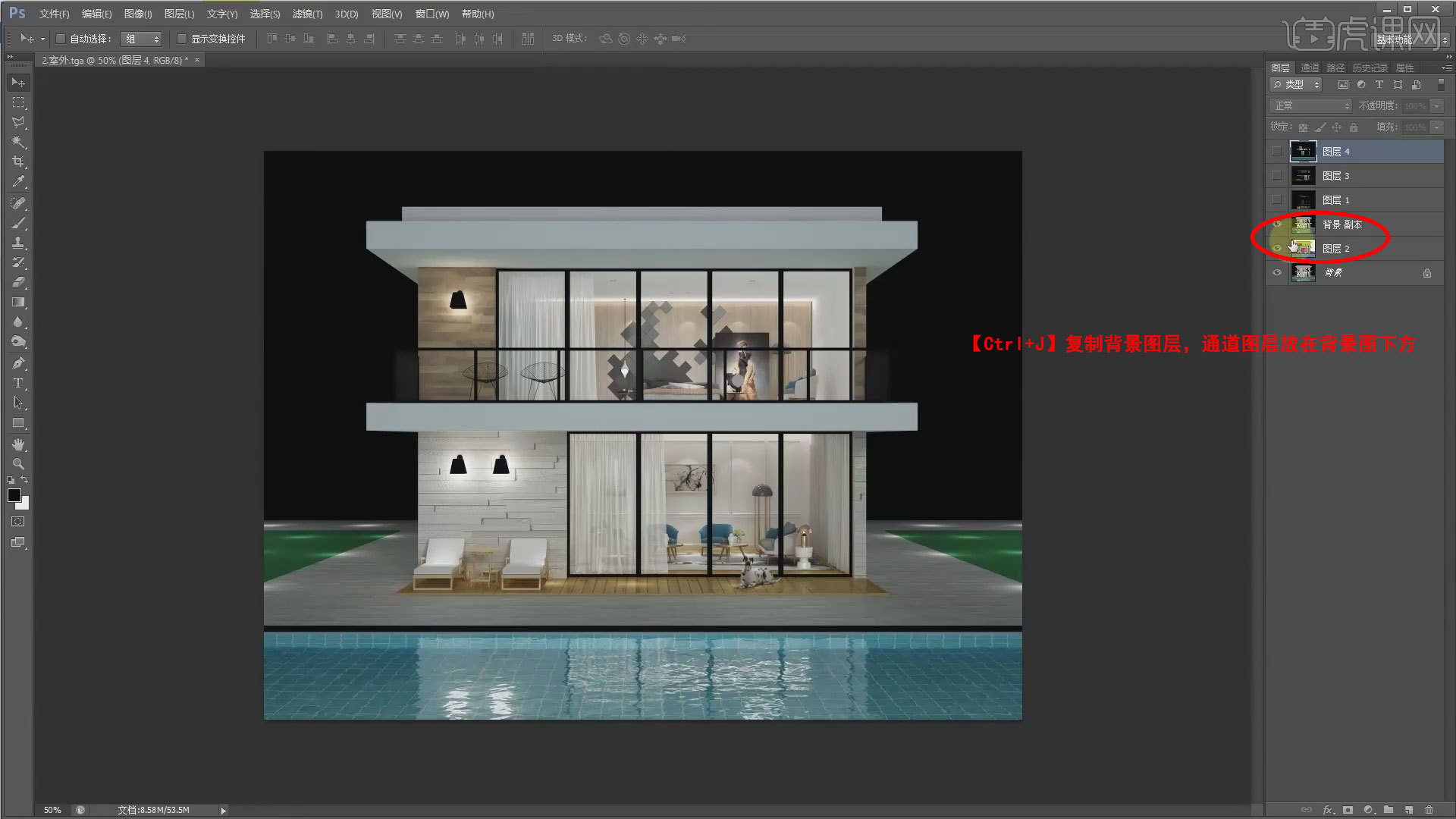Select the Clone Stamp tool
Viewport: 1456px width, 819px height.
click(18, 243)
